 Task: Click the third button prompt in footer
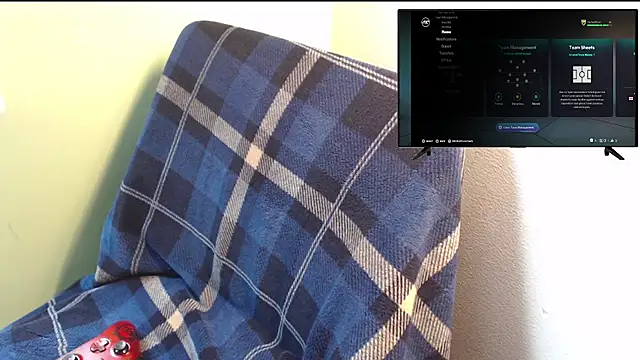click(x=460, y=141)
